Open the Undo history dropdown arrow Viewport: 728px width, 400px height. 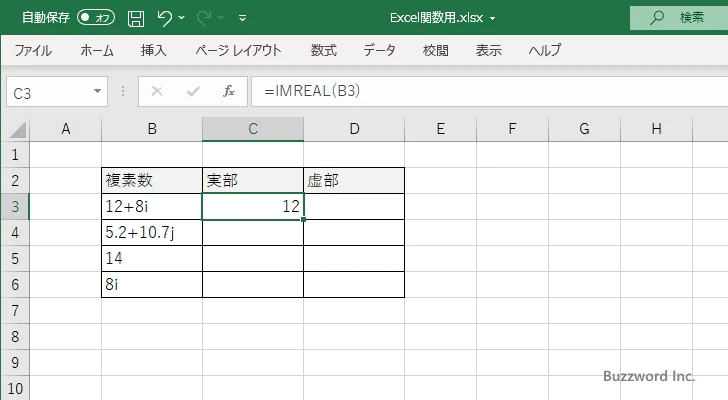tap(182, 18)
